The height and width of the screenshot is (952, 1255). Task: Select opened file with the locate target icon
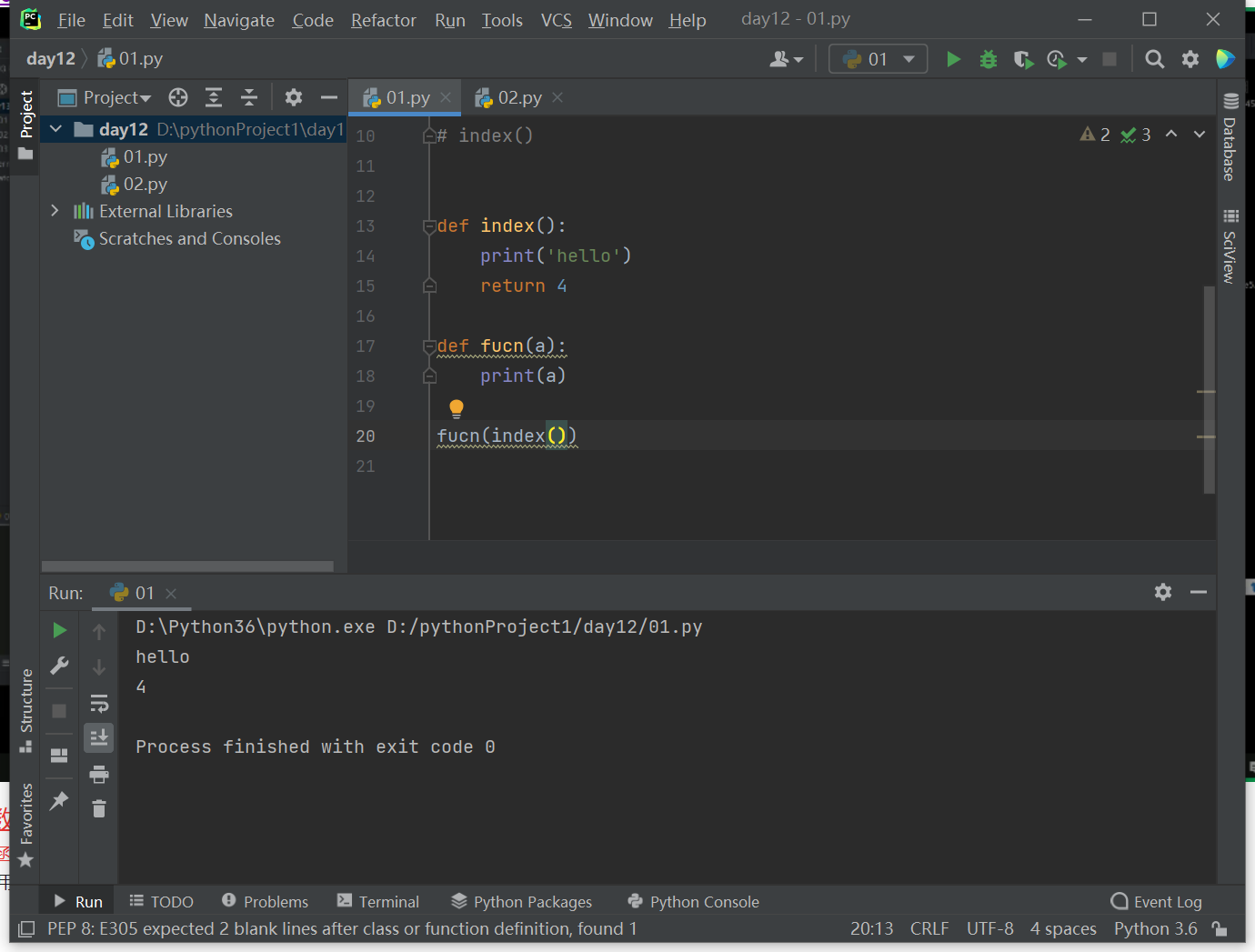coord(178,97)
